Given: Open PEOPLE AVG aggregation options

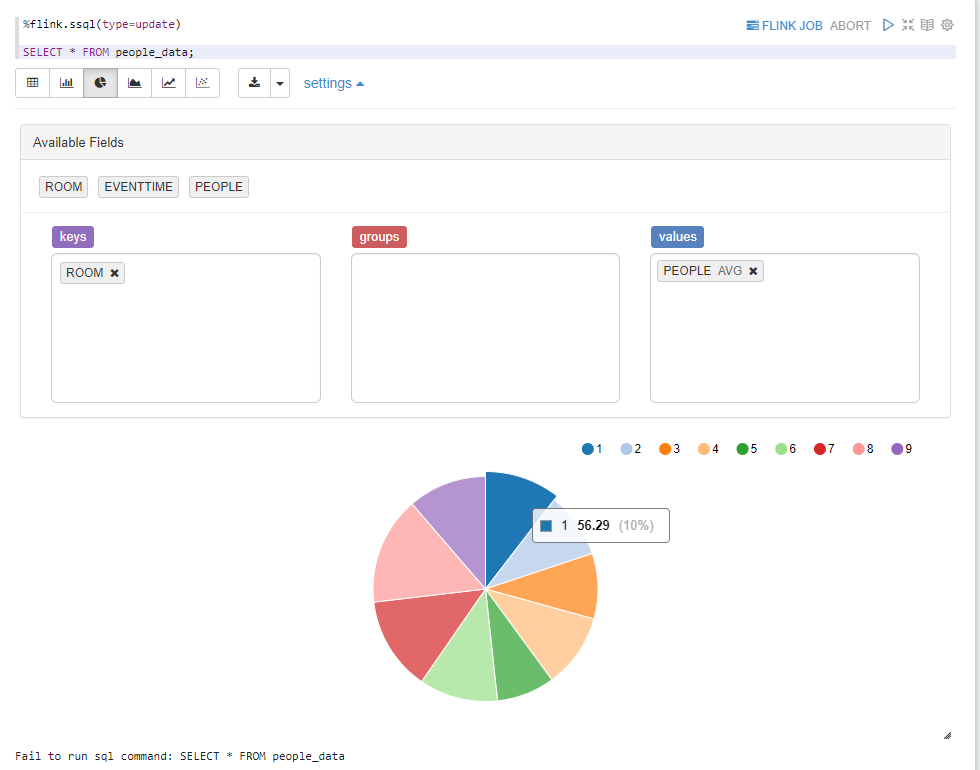Looking at the screenshot, I should (x=729, y=271).
